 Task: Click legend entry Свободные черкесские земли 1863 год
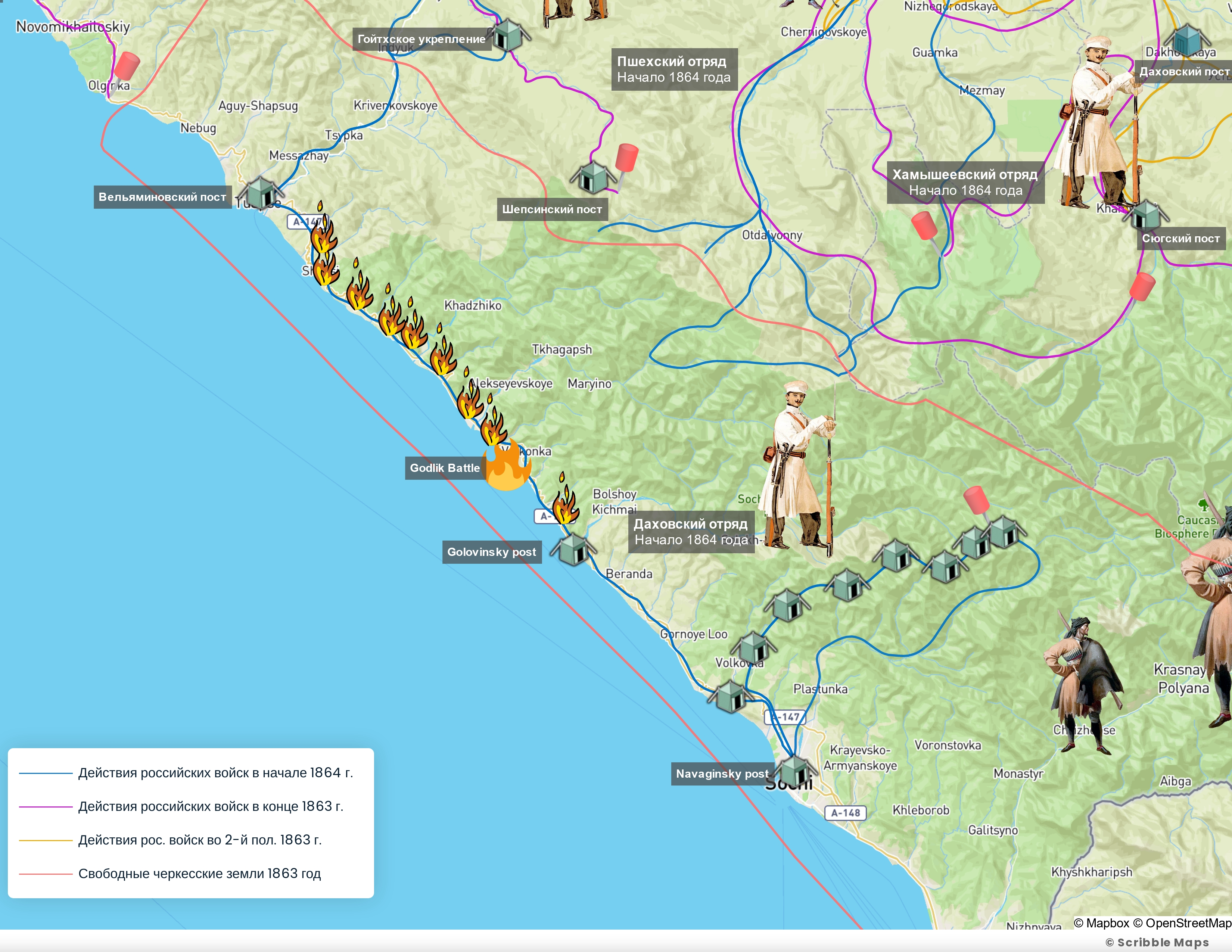[170, 874]
